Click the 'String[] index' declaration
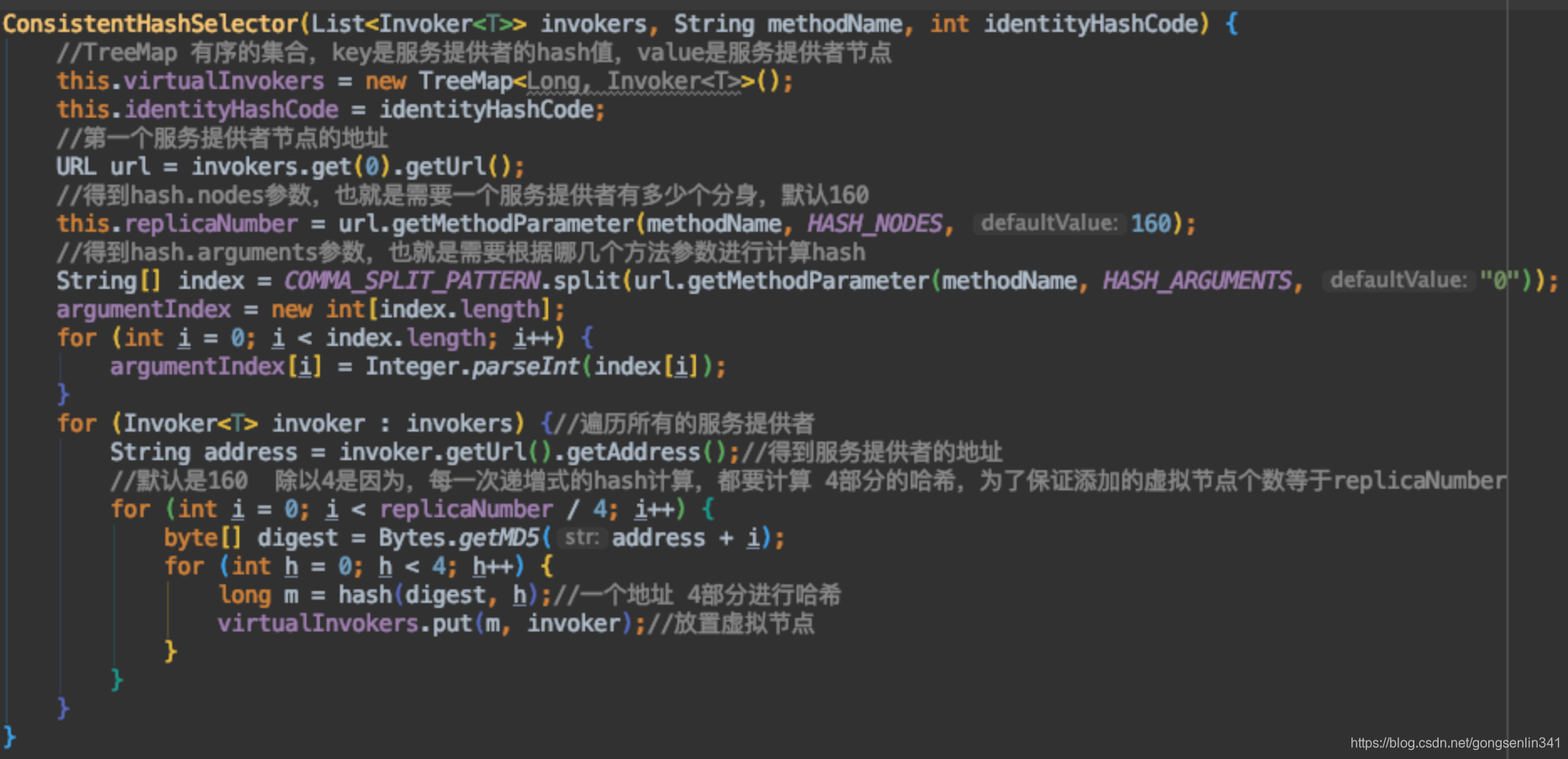The height and width of the screenshot is (759, 1568). click(x=150, y=281)
